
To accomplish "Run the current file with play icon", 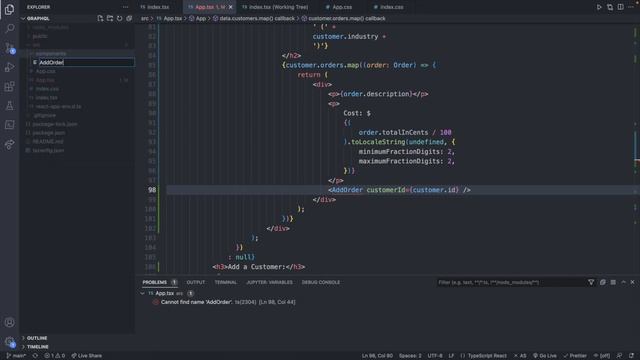I will (x=599, y=7).
